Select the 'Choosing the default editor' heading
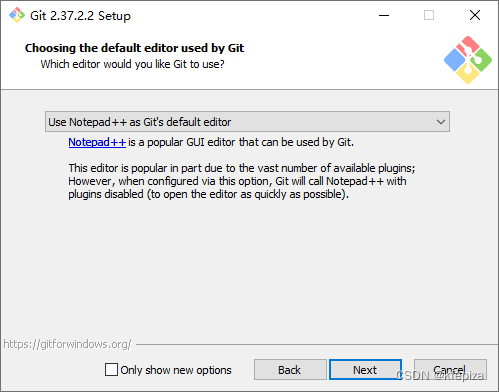Screen dimensions: 499x392 click(x=134, y=48)
